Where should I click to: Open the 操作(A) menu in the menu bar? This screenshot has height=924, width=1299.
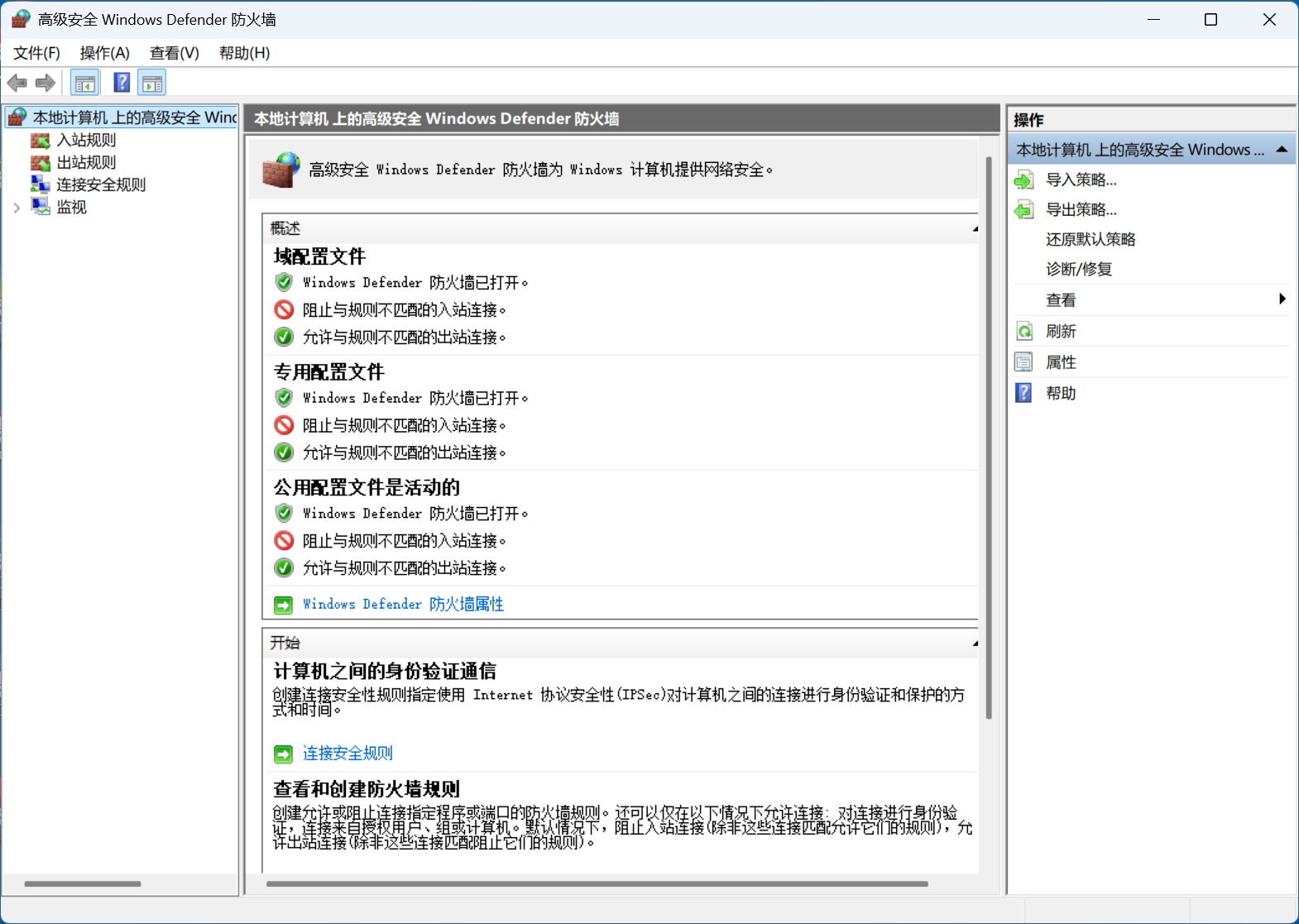[x=104, y=53]
